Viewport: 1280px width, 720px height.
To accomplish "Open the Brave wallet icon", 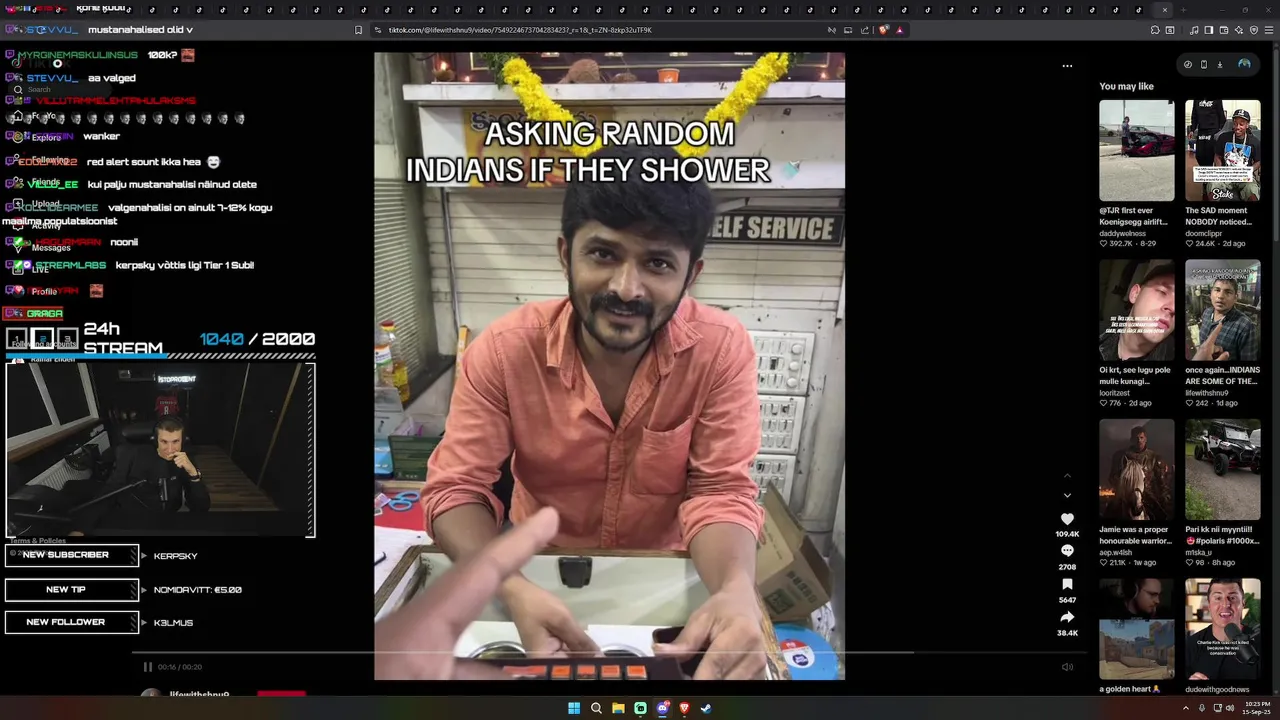I will (1224, 30).
